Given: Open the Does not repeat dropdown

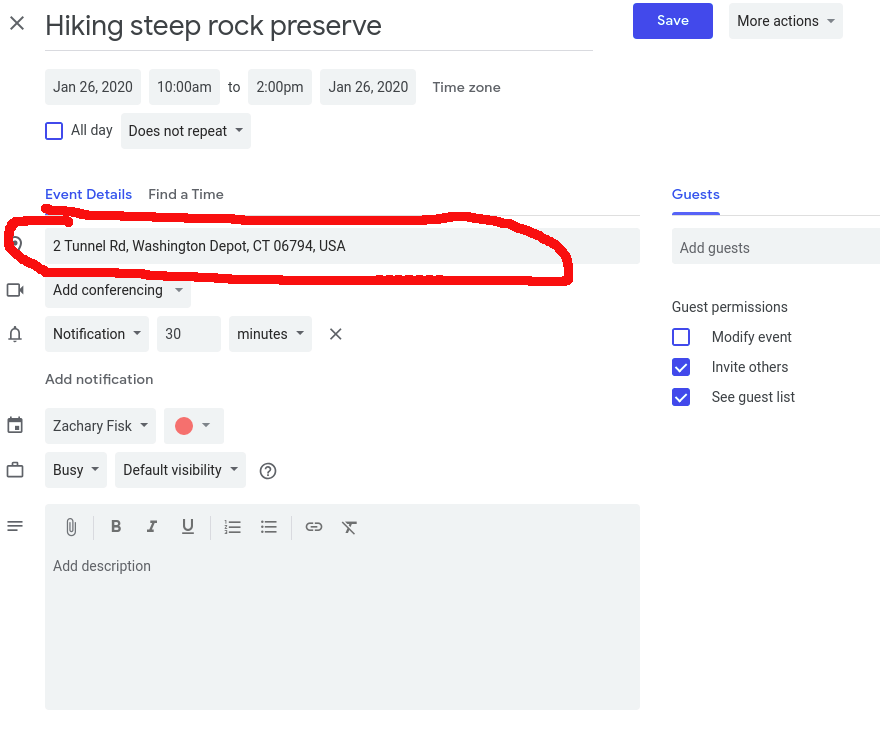Looking at the screenshot, I should click(x=186, y=131).
